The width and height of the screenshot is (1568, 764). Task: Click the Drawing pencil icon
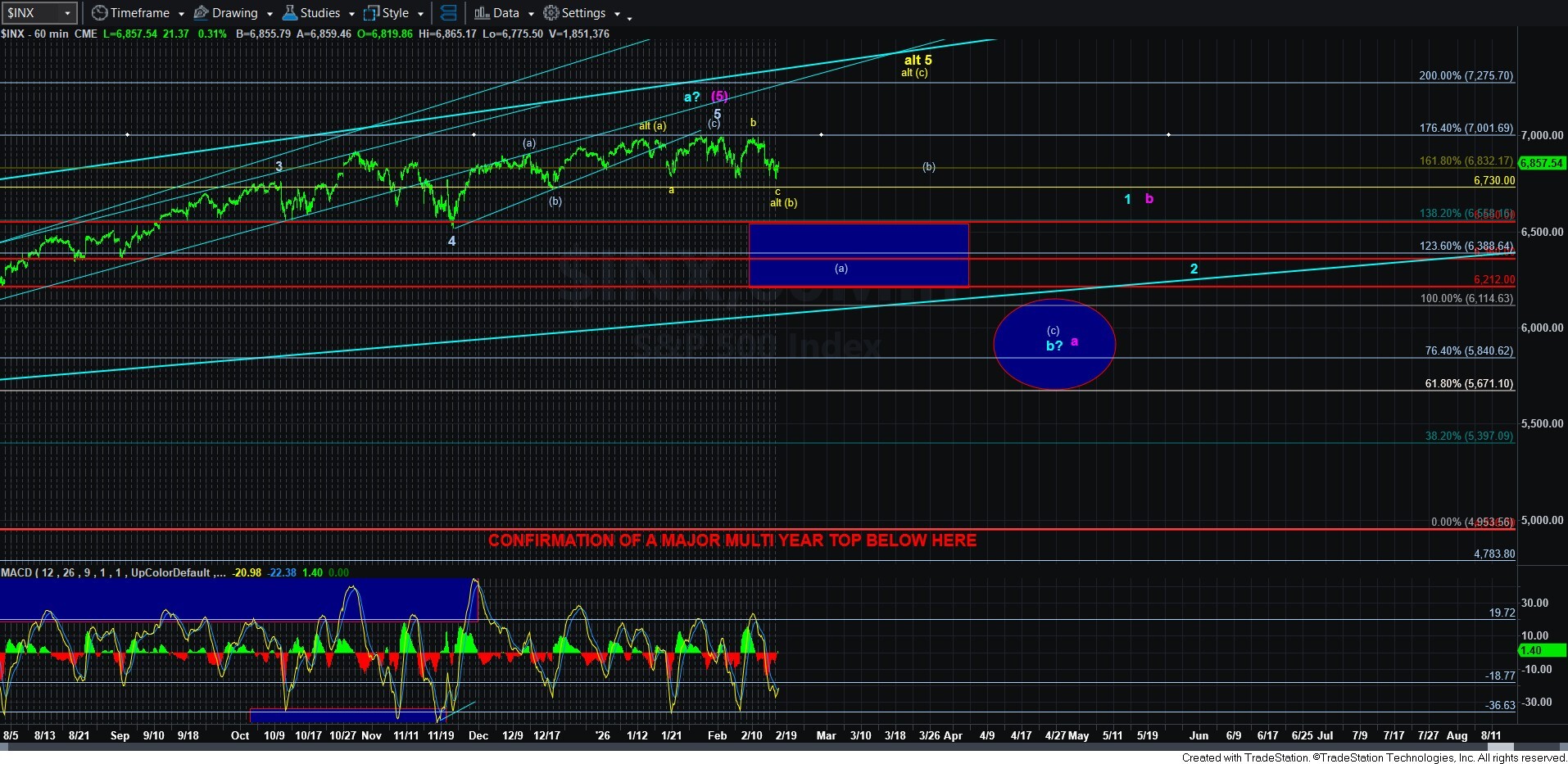(201, 13)
